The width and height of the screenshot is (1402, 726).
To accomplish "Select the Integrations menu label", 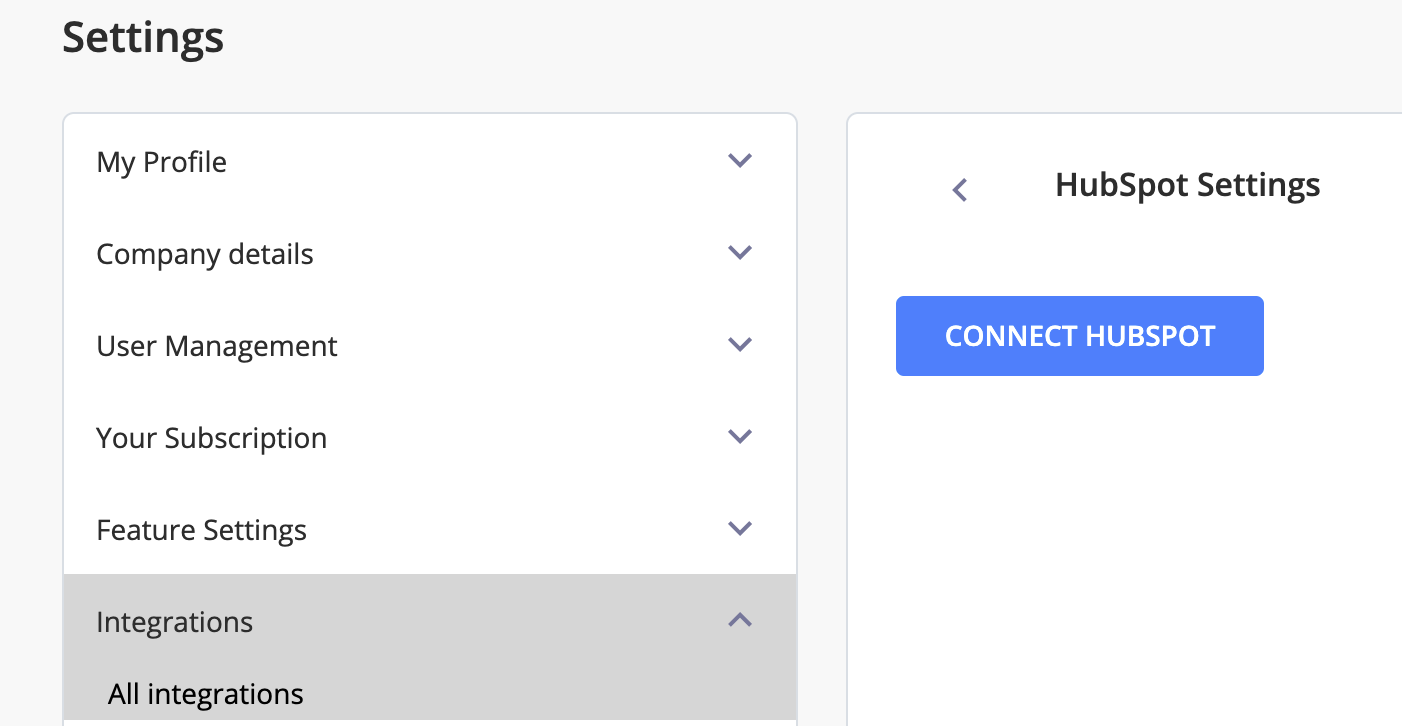I will [174, 622].
